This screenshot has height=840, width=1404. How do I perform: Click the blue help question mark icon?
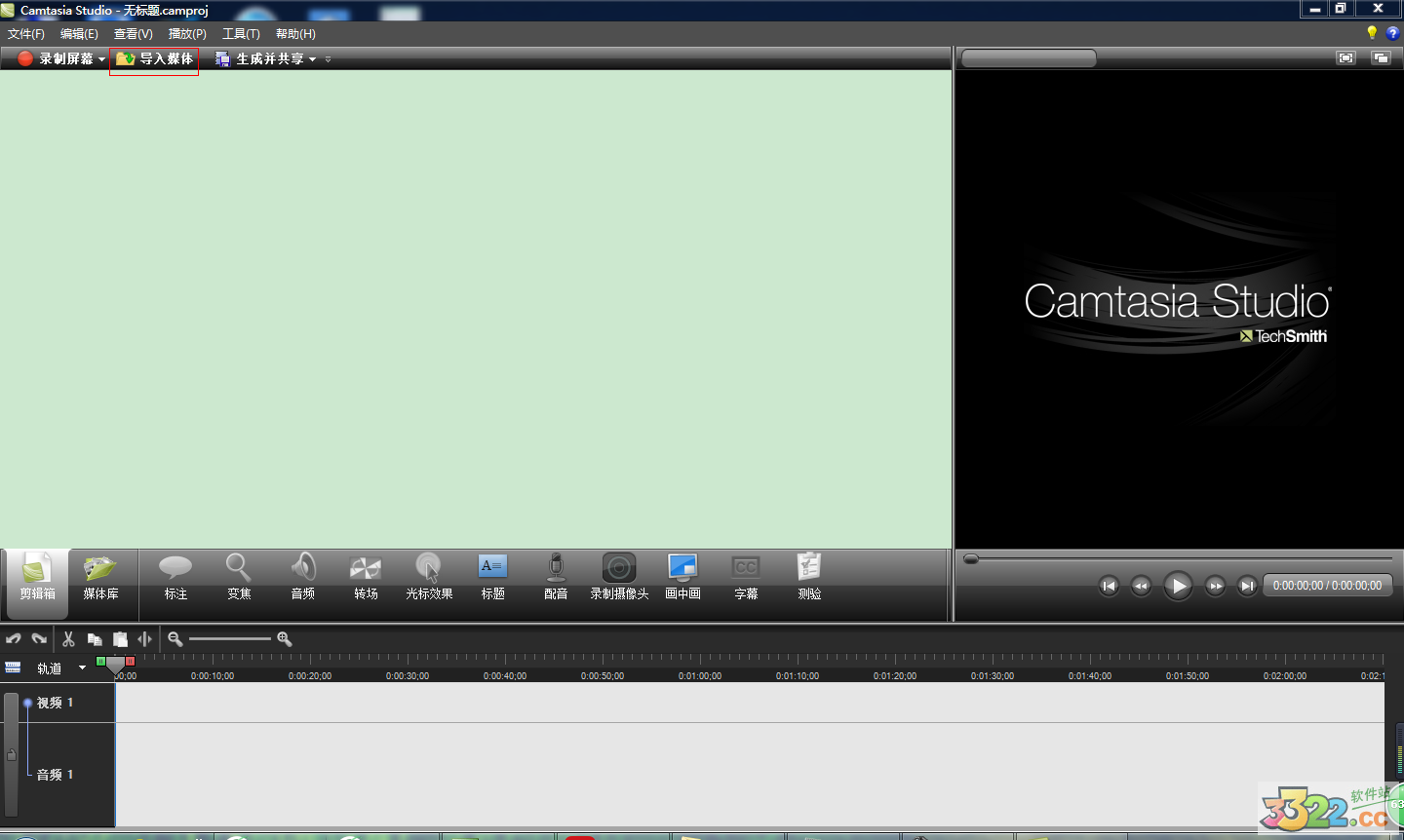(1392, 33)
